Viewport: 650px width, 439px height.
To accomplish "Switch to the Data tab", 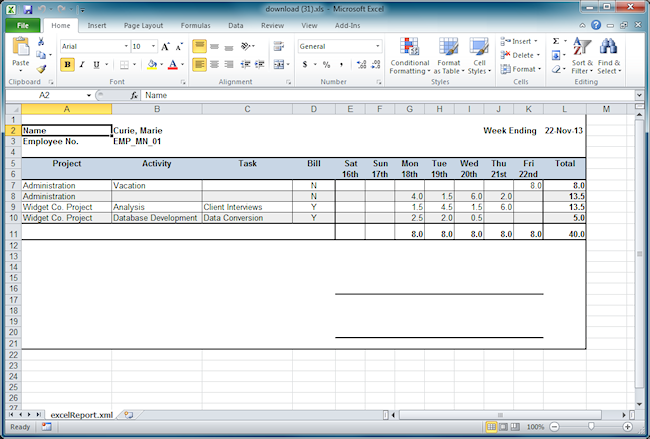I will click(235, 25).
